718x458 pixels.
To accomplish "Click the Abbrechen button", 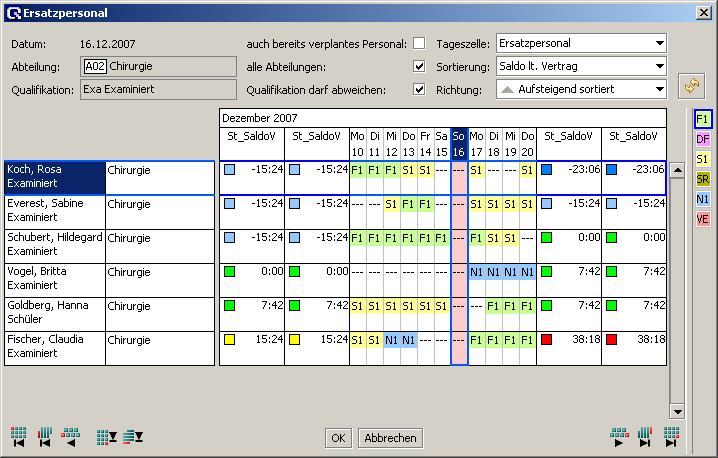I will [x=390, y=438].
